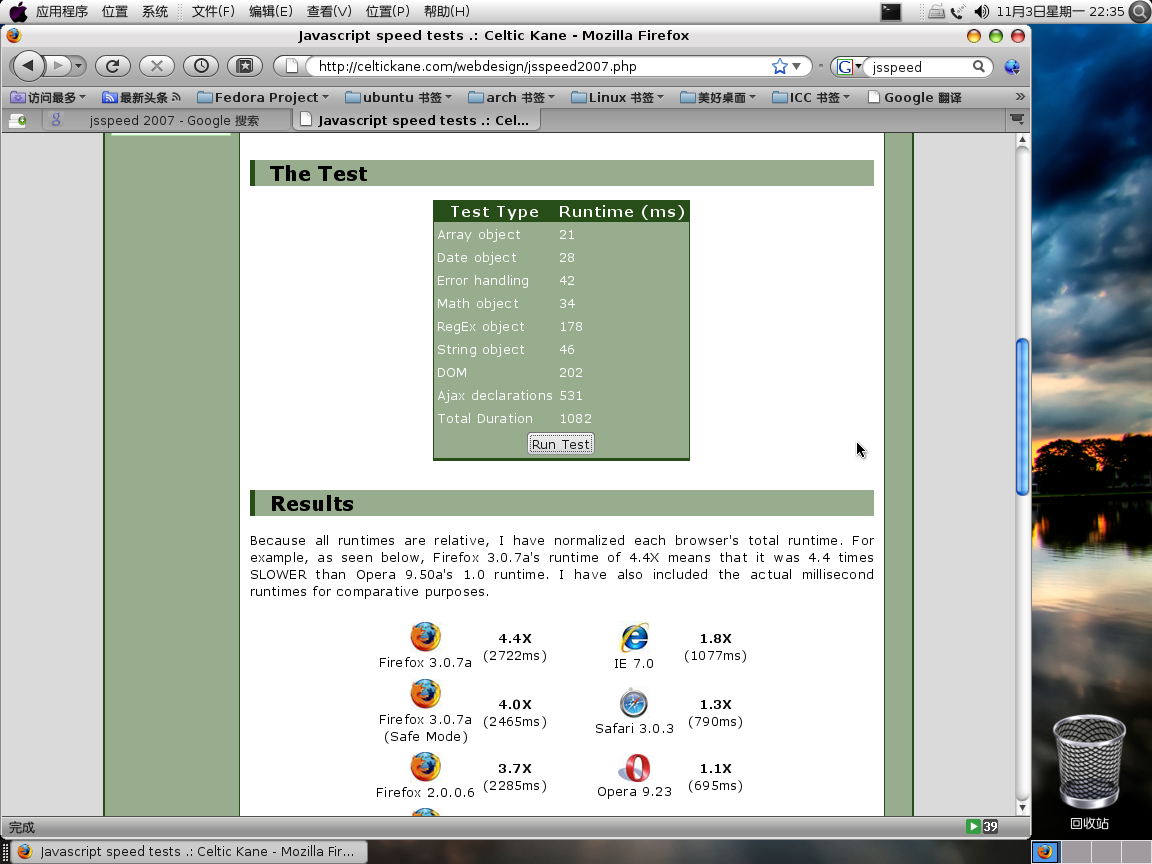Screen dimensions: 1152x864
Task: Click the search magnifier in the search box
Action: [979, 66]
